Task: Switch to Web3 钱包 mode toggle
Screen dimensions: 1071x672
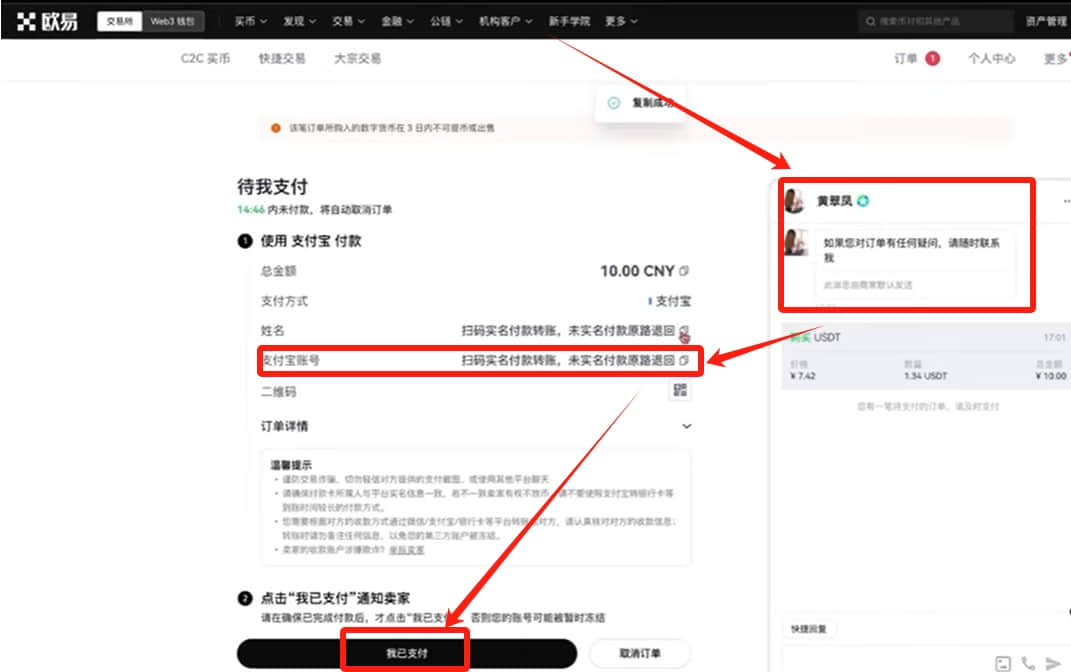Action: (x=172, y=21)
